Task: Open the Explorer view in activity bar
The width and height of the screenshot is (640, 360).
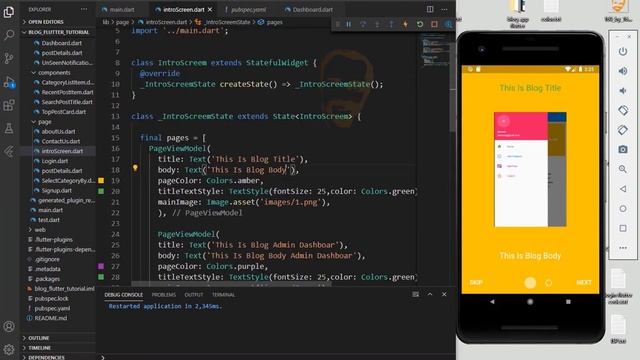Action: (x=9, y=12)
